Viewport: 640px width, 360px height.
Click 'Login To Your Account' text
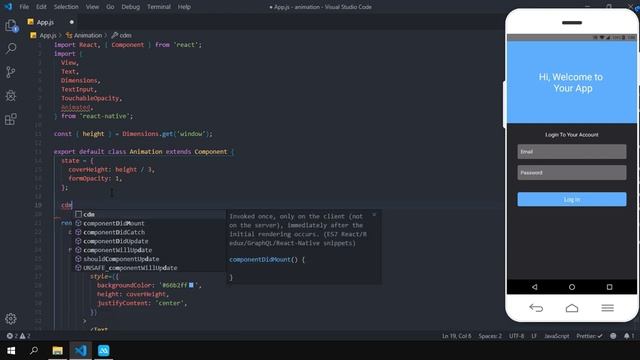click(572, 135)
